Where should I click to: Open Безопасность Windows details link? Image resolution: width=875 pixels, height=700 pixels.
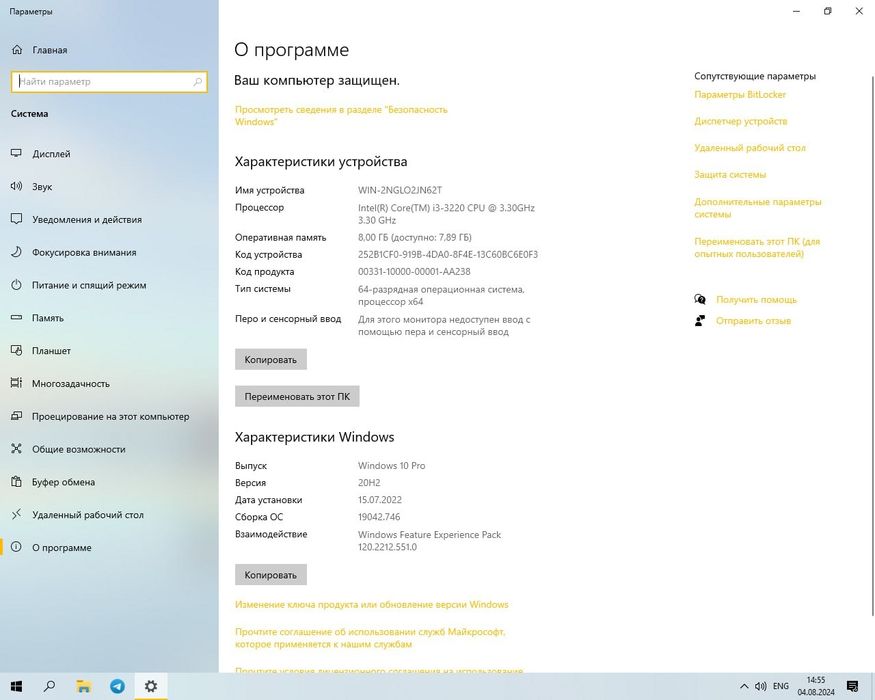tap(341, 116)
